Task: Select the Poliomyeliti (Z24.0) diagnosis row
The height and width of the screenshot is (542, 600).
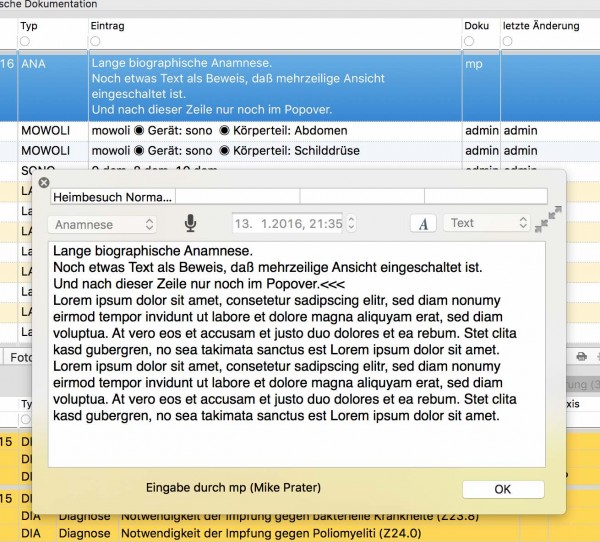Action: (300, 533)
